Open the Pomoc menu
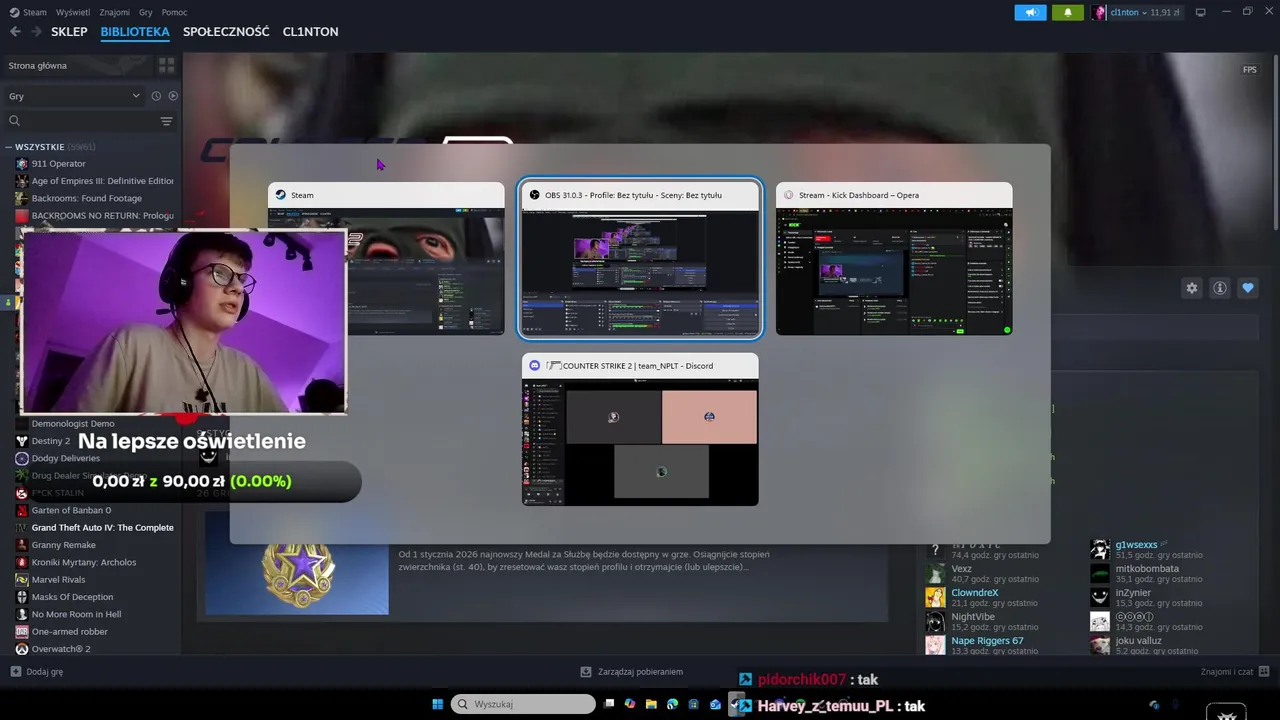This screenshot has height=720, width=1280. tap(174, 12)
